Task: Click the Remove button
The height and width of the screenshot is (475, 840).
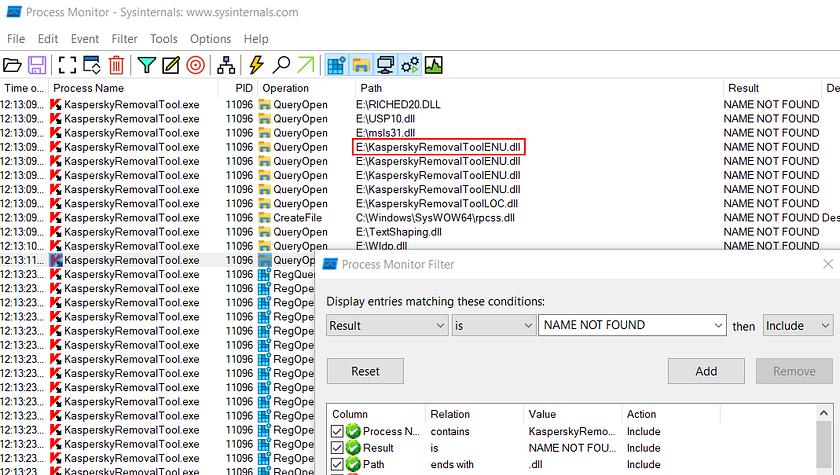Action: [x=794, y=371]
